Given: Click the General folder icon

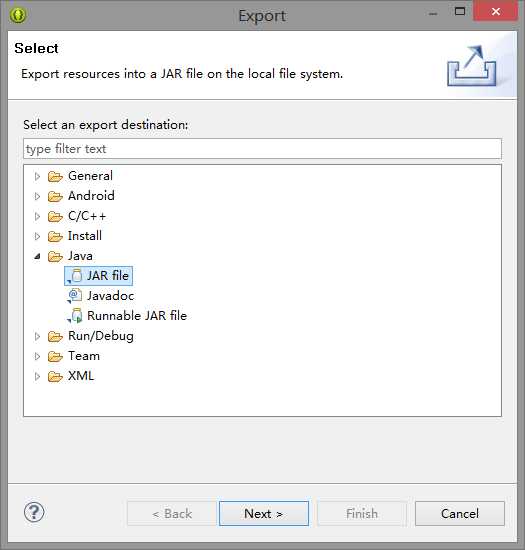Looking at the screenshot, I should (55, 176).
